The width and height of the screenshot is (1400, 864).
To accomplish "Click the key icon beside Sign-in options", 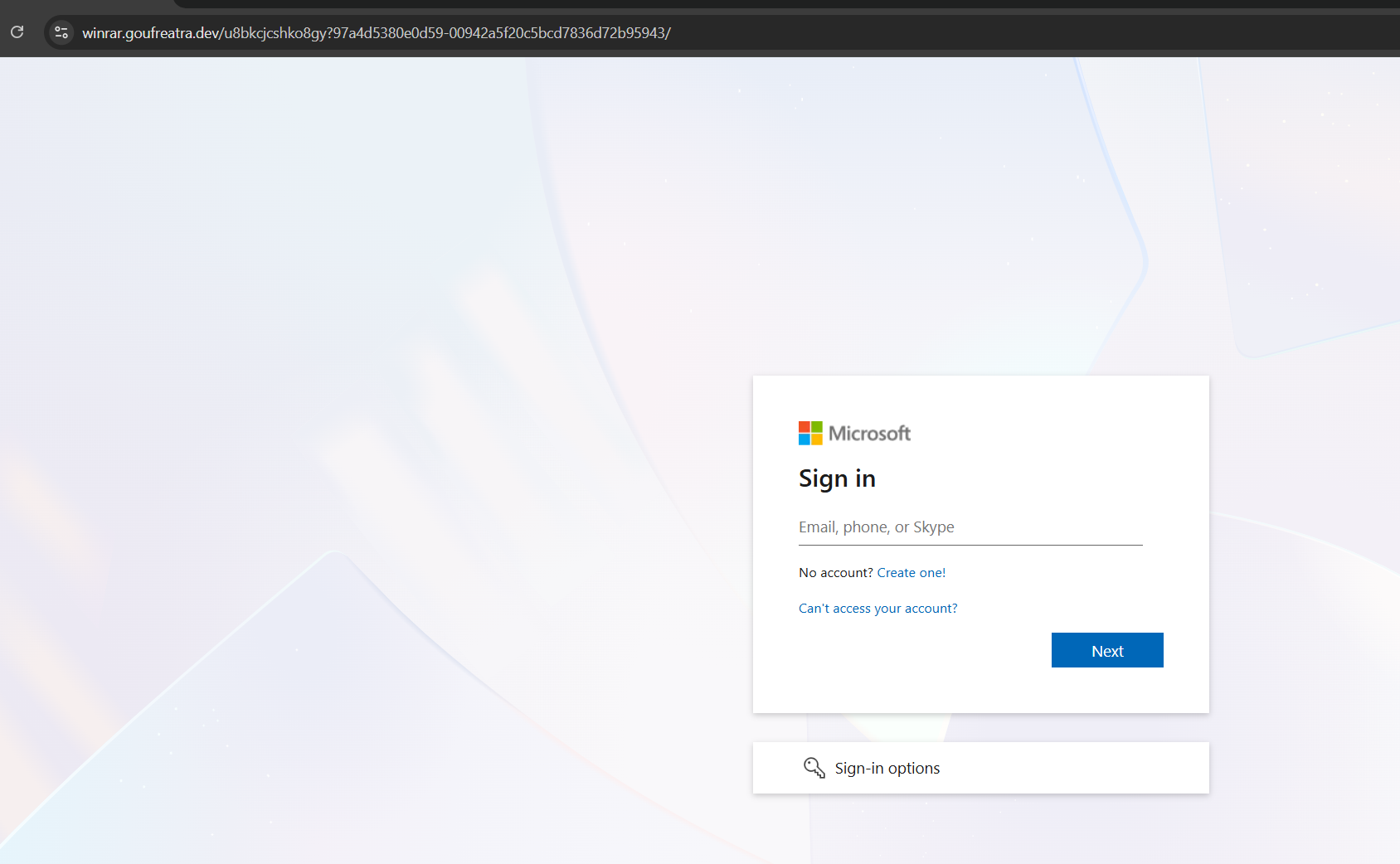I will (x=814, y=768).
